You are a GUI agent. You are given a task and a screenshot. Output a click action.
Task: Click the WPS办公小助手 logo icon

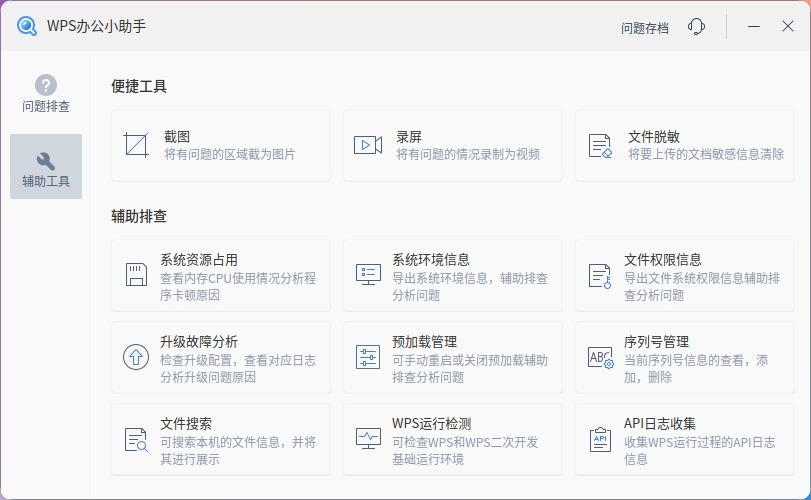click(26, 26)
